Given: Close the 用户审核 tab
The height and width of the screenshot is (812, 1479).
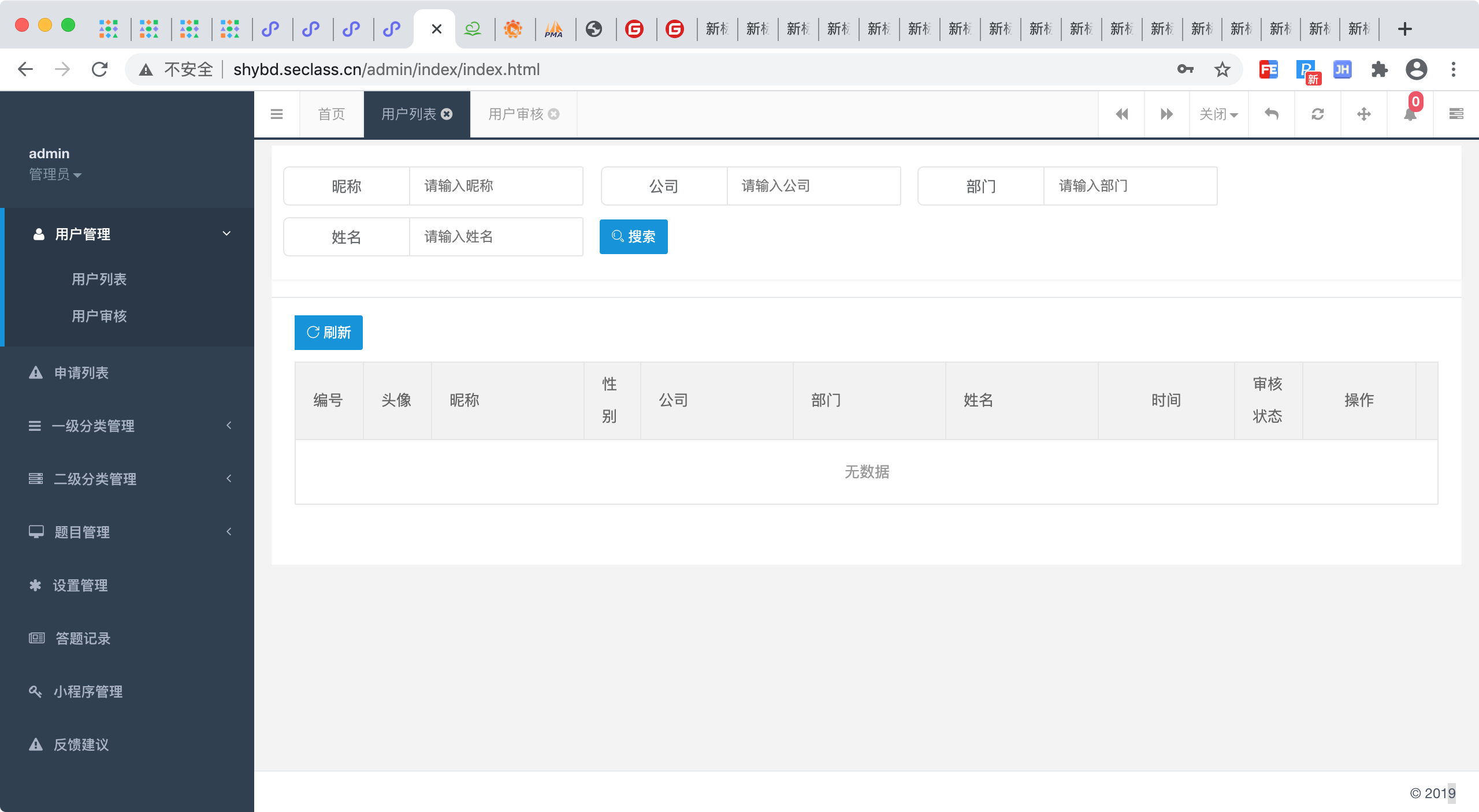Looking at the screenshot, I should 553,114.
